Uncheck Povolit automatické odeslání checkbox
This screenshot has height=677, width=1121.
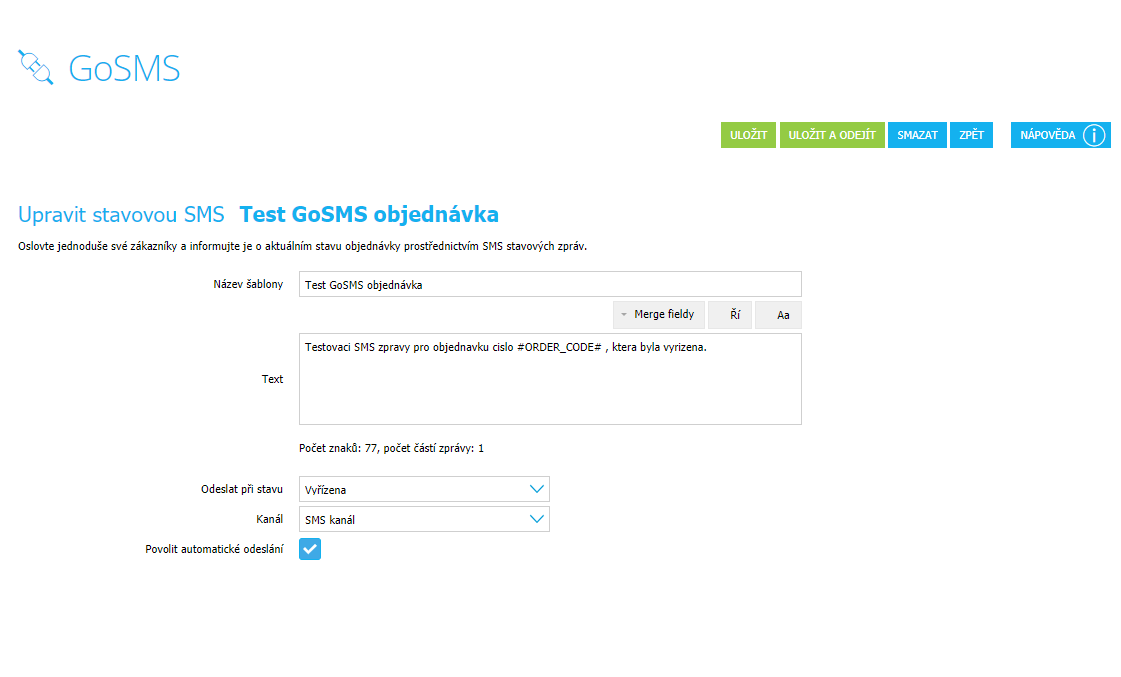[x=310, y=549]
